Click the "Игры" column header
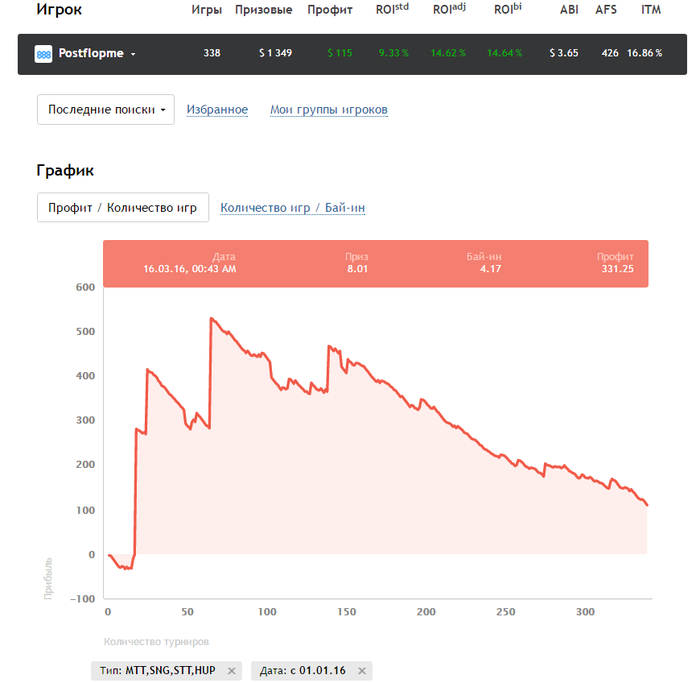This screenshot has height=683, width=700. tap(206, 10)
